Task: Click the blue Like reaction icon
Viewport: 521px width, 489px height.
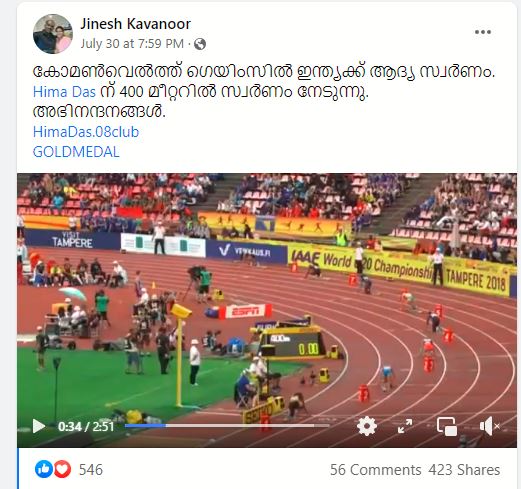Action: pyautogui.click(x=43, y=469)
